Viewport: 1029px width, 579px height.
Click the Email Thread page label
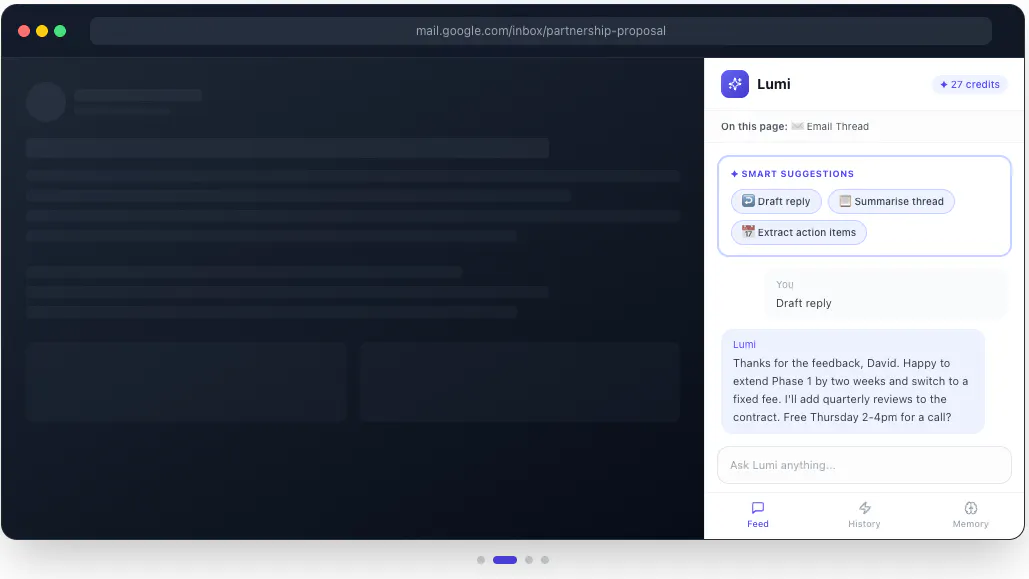click(837, 127)
